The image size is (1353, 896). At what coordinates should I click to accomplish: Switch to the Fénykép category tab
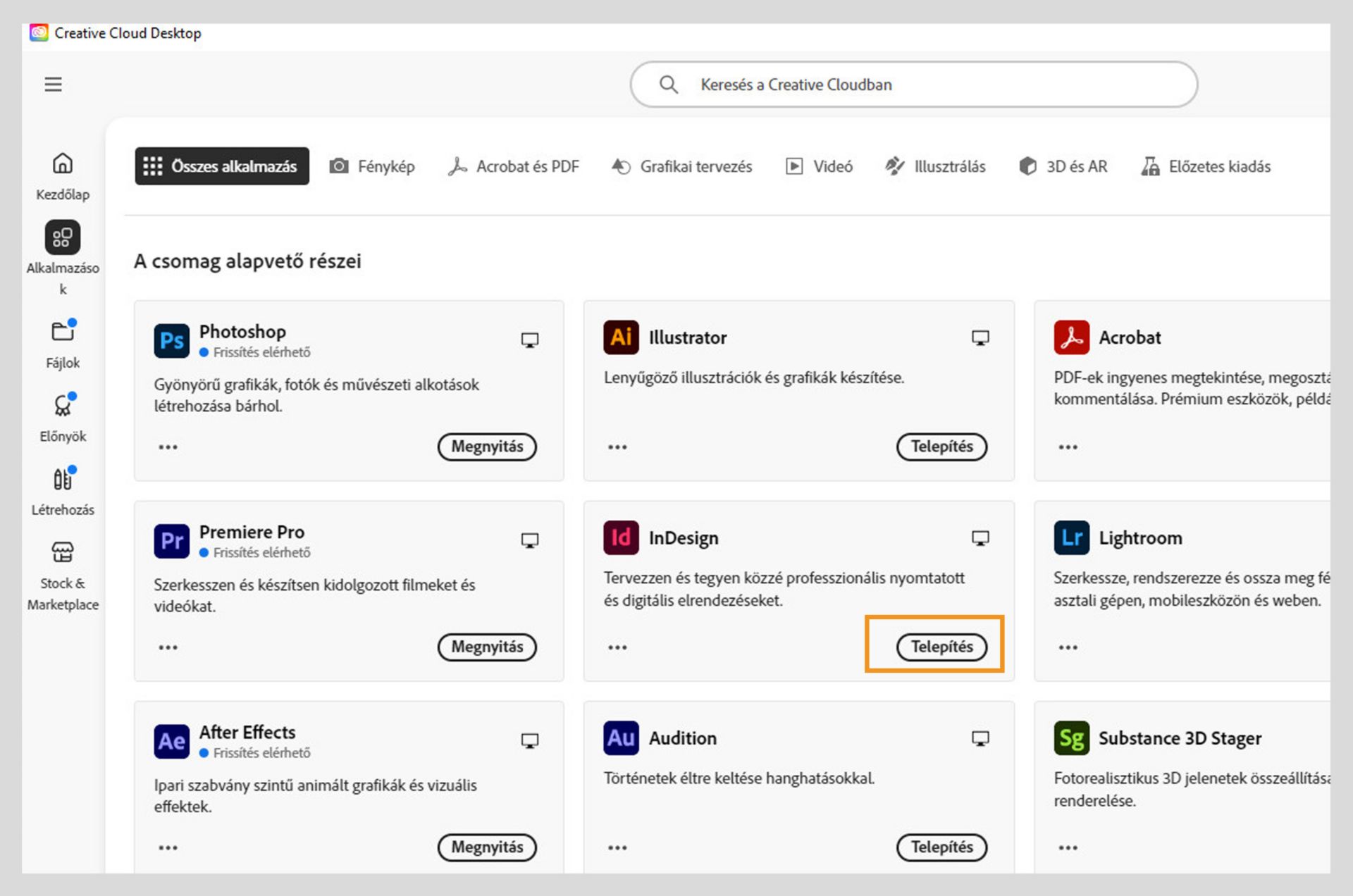372,167
